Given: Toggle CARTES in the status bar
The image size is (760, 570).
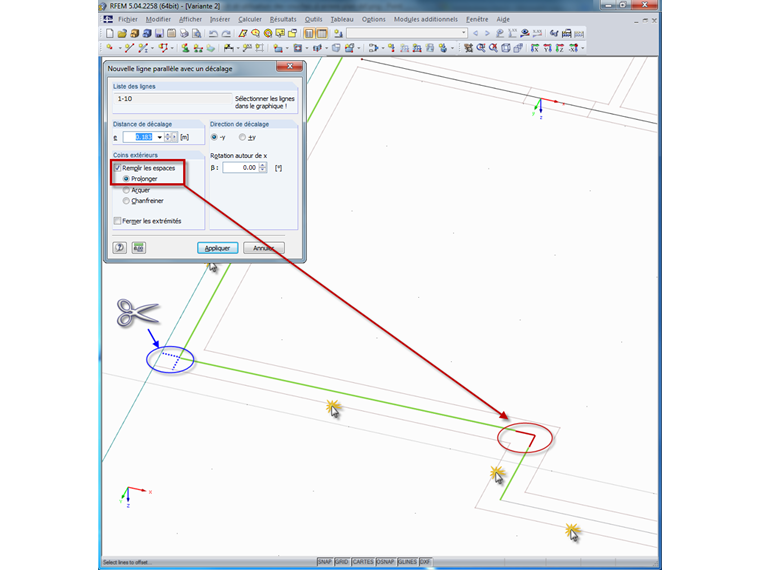Looking at the screenshot, I should (363, 561).
